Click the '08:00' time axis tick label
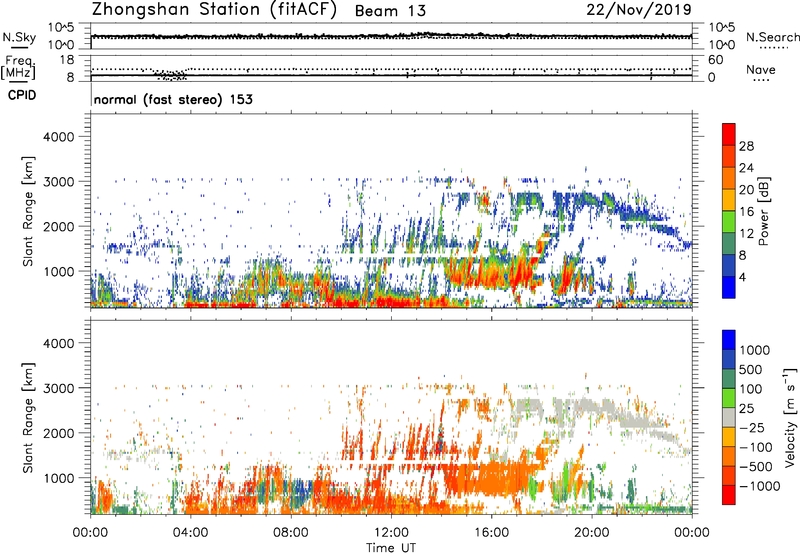Image resolution: width=800 pixels, height=554 pixels. 290,533
